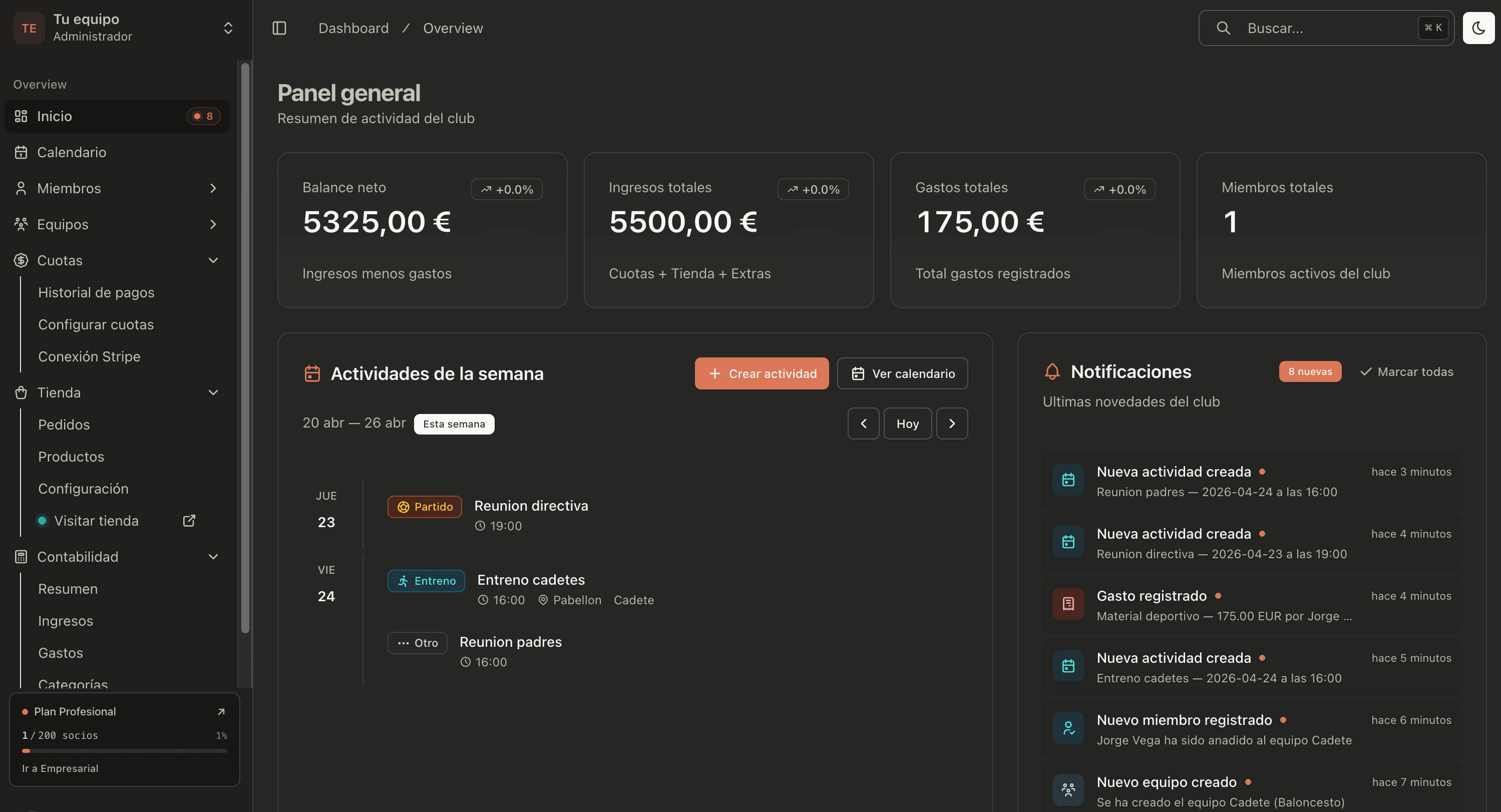Switch theme with the moon icon

[1478, 28]
